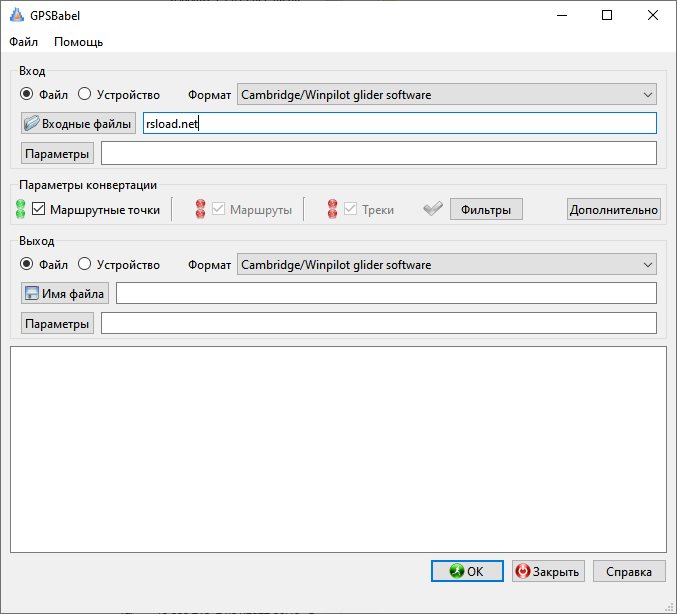Click red status lights beside Маршруты
This screenshot has width=677, height=614.
[x=200, y=209]
